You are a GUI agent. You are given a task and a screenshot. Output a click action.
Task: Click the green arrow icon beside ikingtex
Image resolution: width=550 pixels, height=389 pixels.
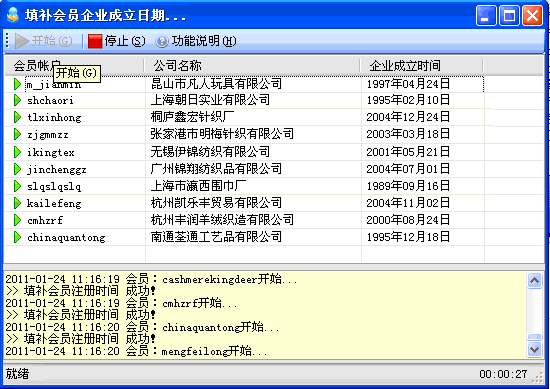[17, 152]
